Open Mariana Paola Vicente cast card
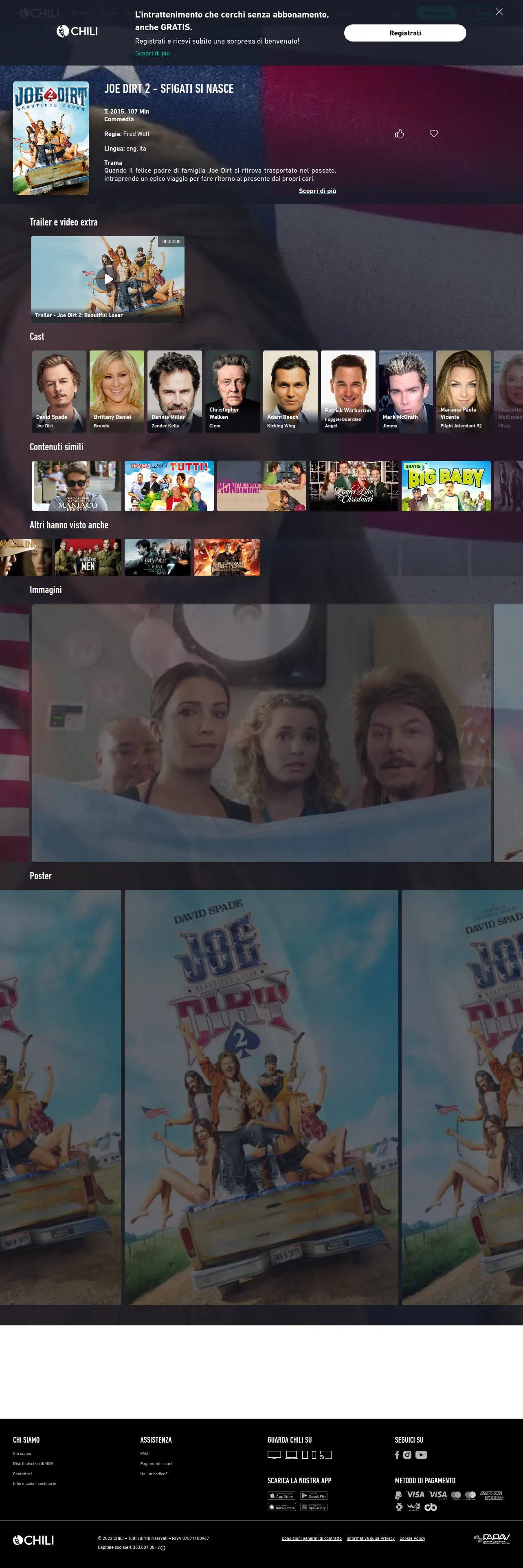The height and width of the screenshot is (1568, 523). pos(464,392)
